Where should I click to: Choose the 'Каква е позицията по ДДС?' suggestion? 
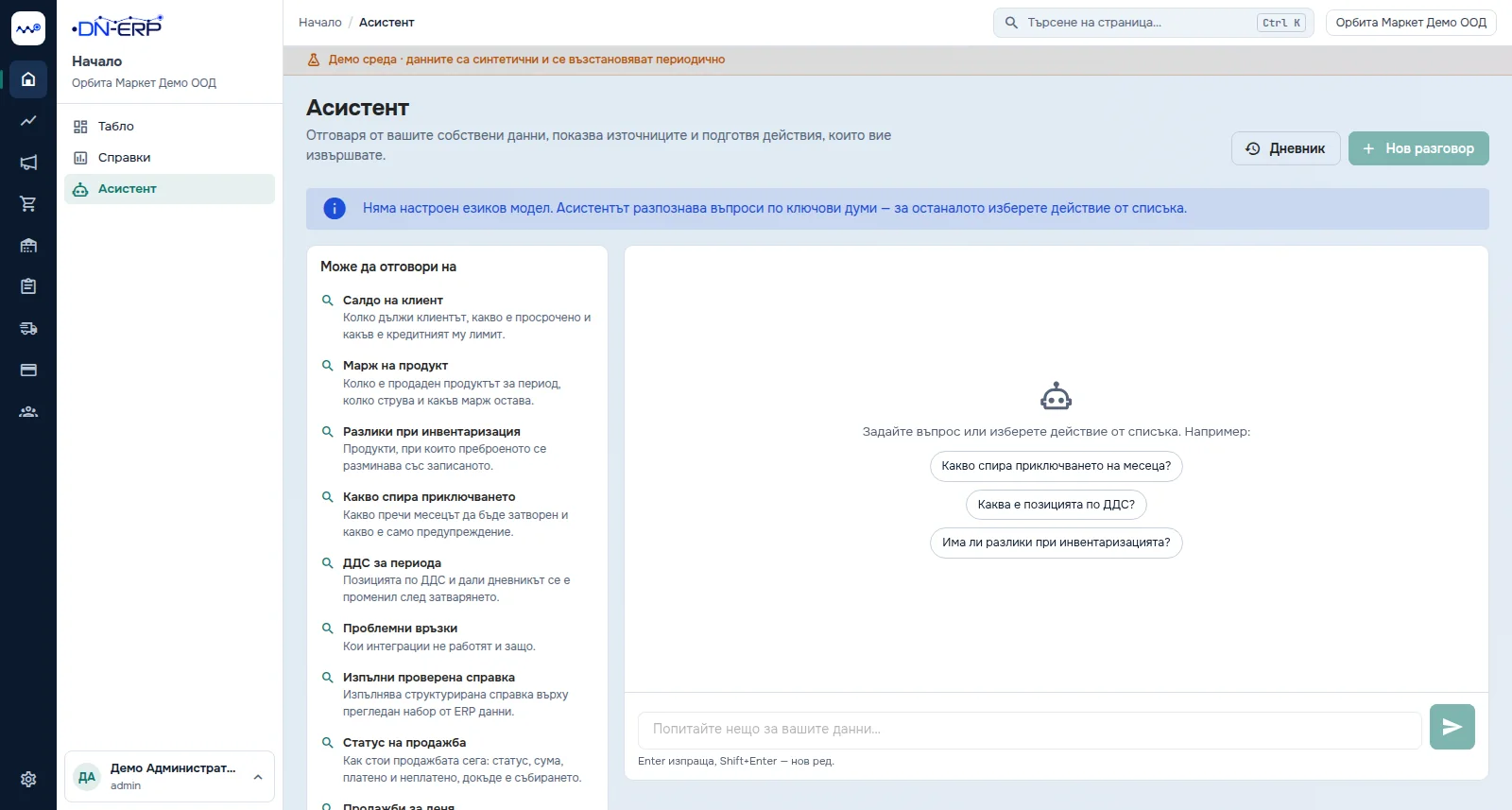1057,505
